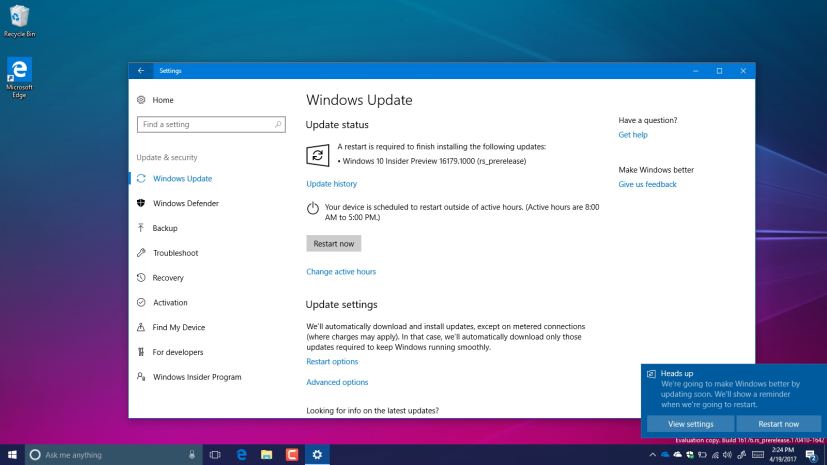Click the Update status heading
The width and height of the screenshot is (827, 465).
point(337,124)
